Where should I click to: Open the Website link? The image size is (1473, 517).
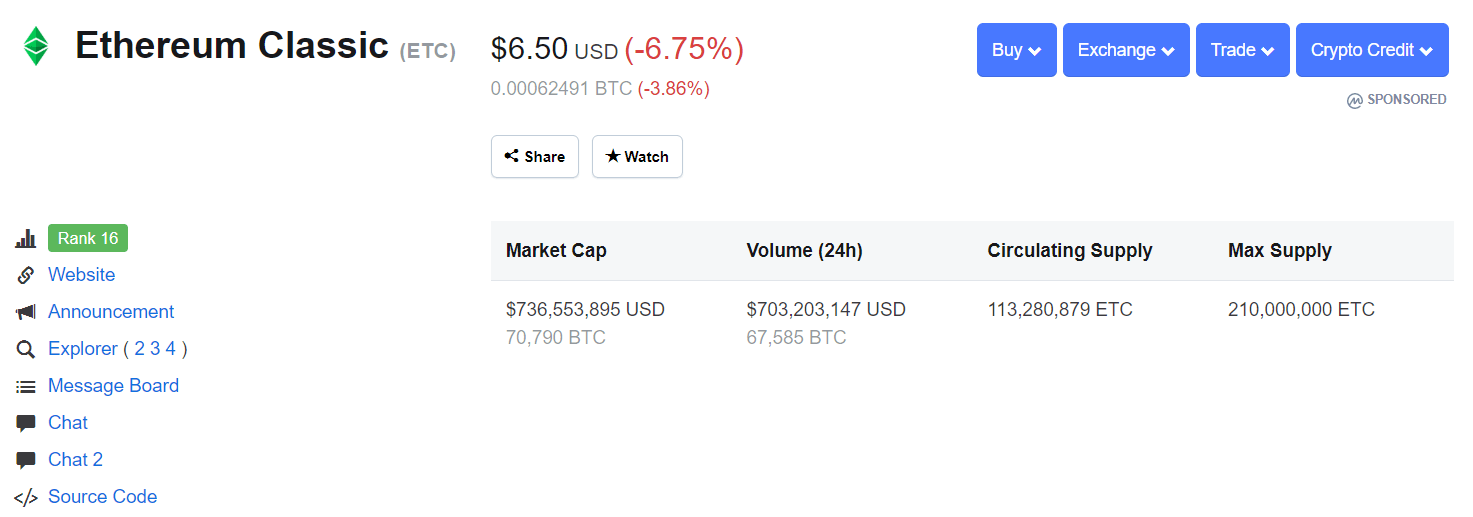point(81,275)
